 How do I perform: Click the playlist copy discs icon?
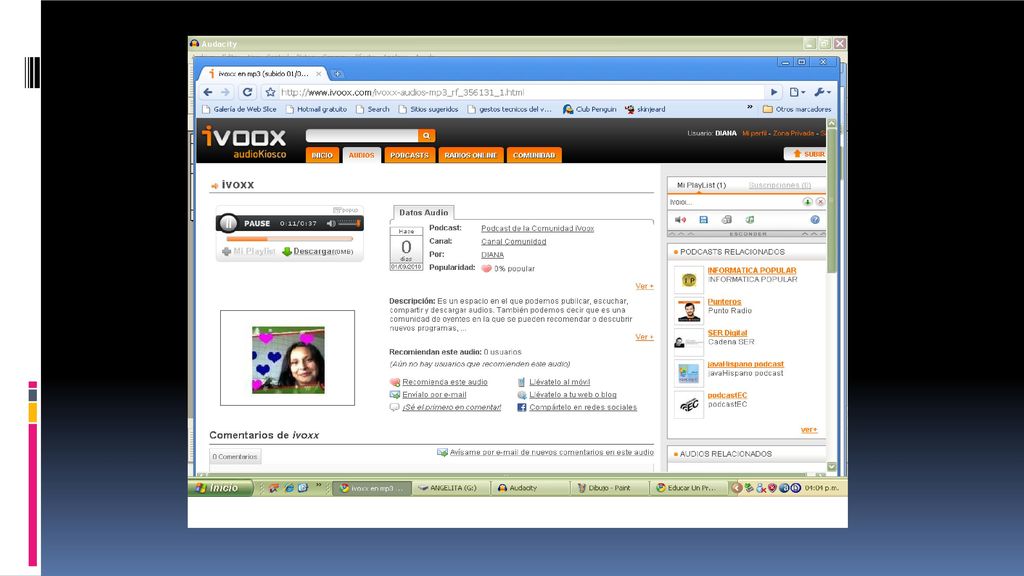pyautogui.click(x=726, y=220)
